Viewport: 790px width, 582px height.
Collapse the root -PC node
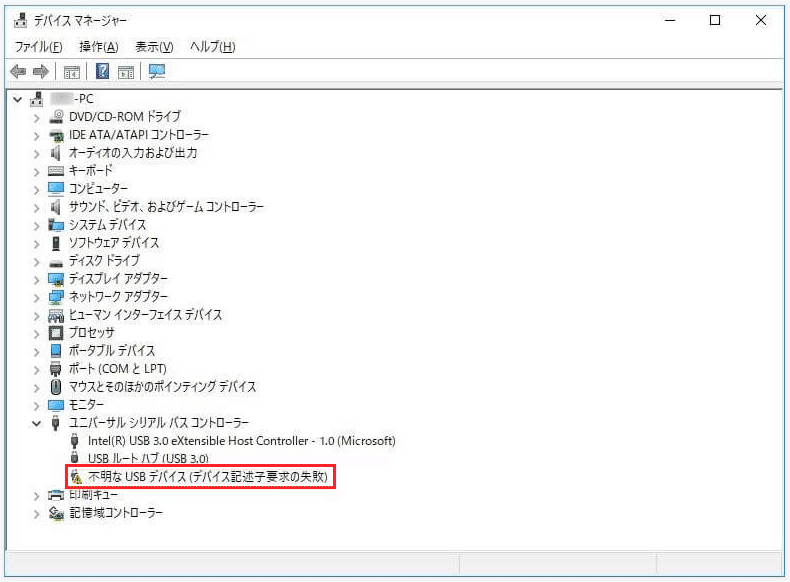pyautogui.click(x=18, y=99)
